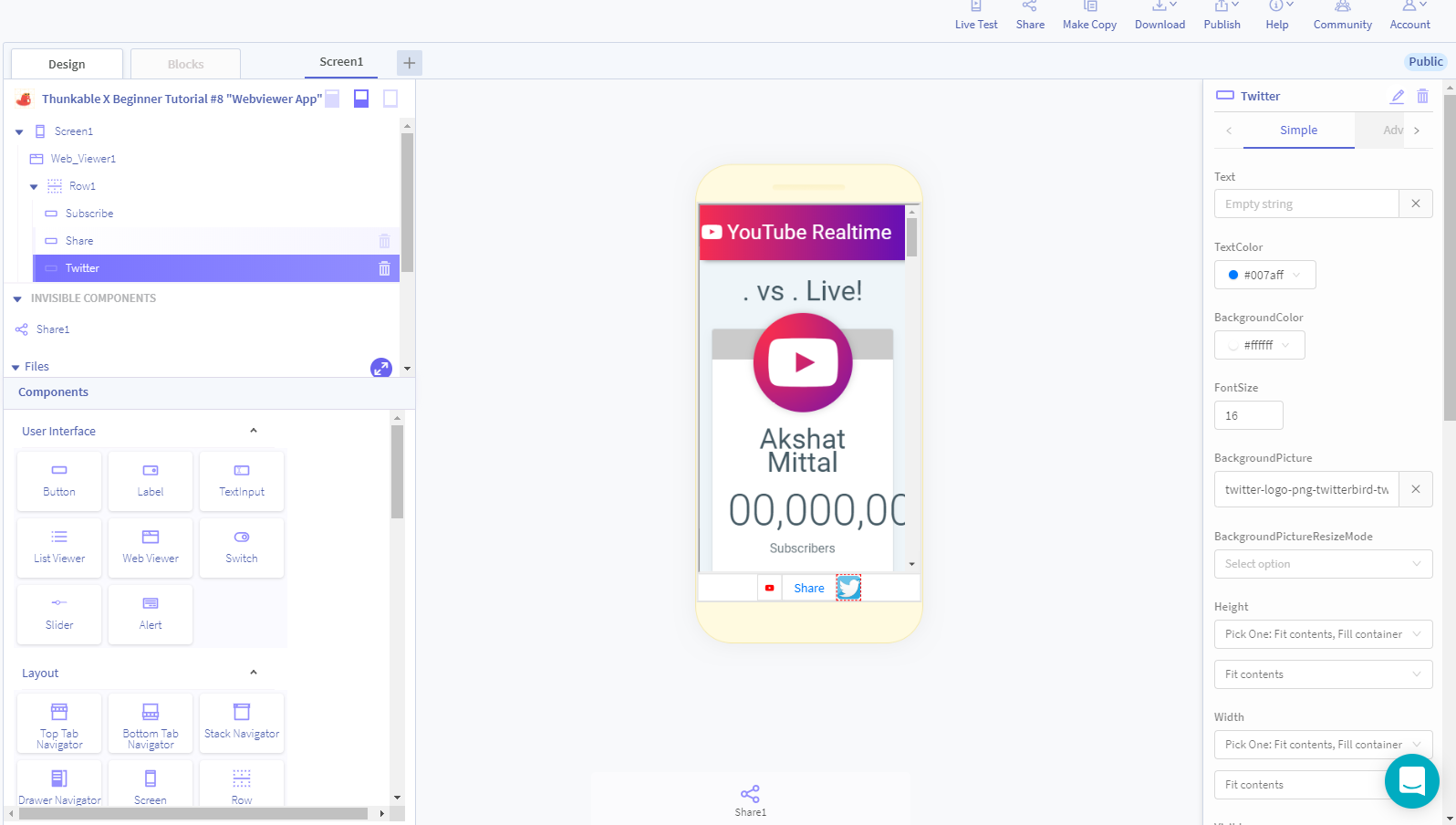This screenshot has width=1456, height=825.
Task: Open the chat support bubble
Action: click(x=1411, y=781)
